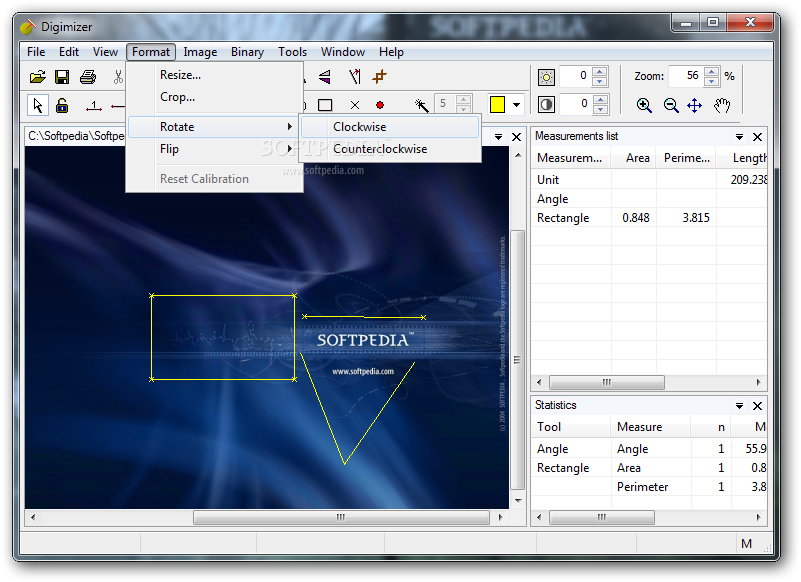Open the File menu
The width and height of the screenshot is (801, 582).
(36, 52)
